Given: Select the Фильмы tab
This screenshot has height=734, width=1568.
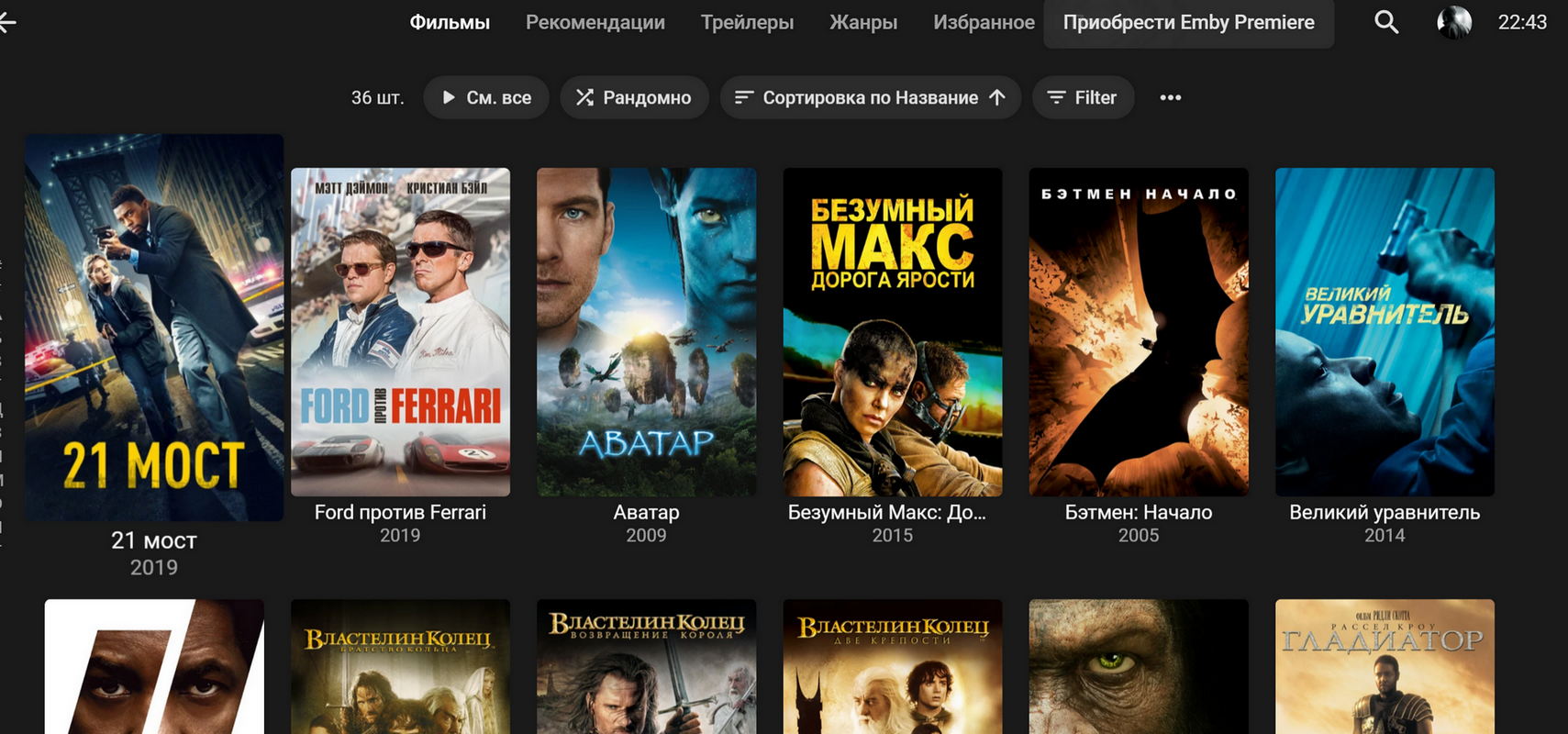Looking at the screenshot, I should [x=450, y=22].
